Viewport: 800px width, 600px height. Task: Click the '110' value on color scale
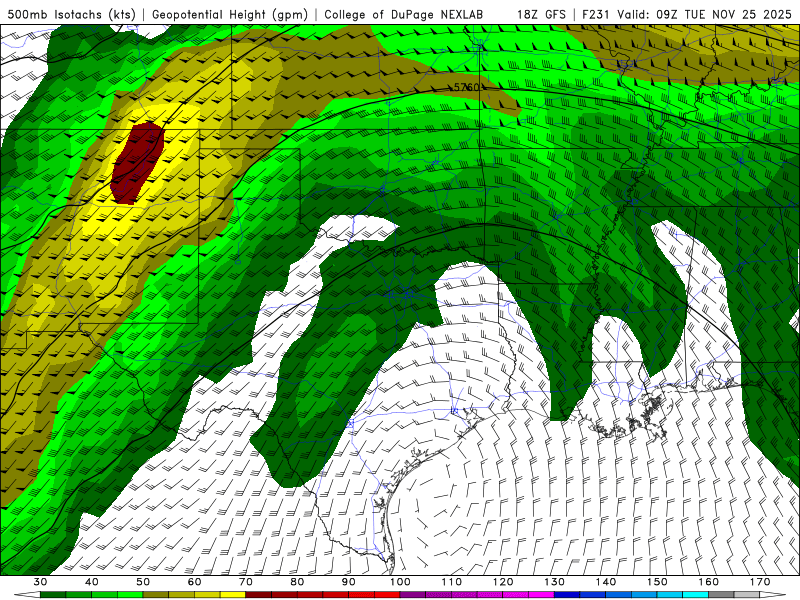452,582
